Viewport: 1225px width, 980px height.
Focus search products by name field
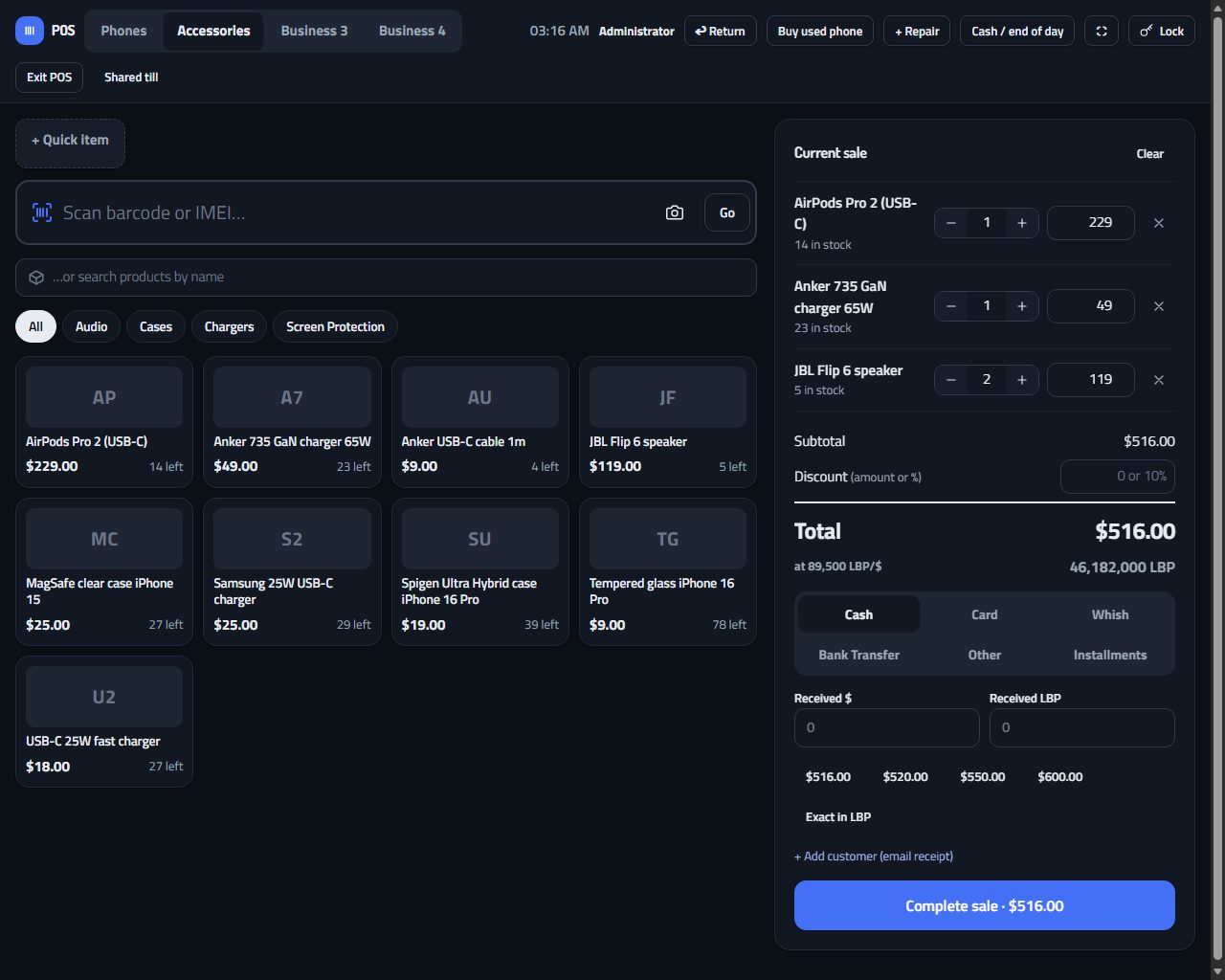(x=386, y=277)
